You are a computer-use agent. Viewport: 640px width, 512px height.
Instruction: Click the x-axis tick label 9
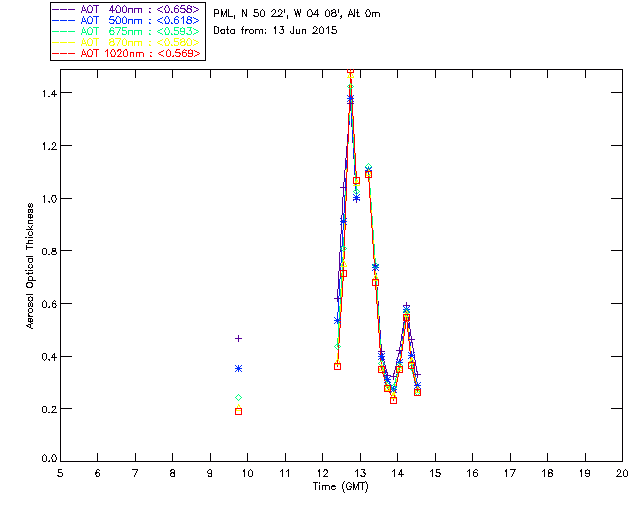click(210, 474)
